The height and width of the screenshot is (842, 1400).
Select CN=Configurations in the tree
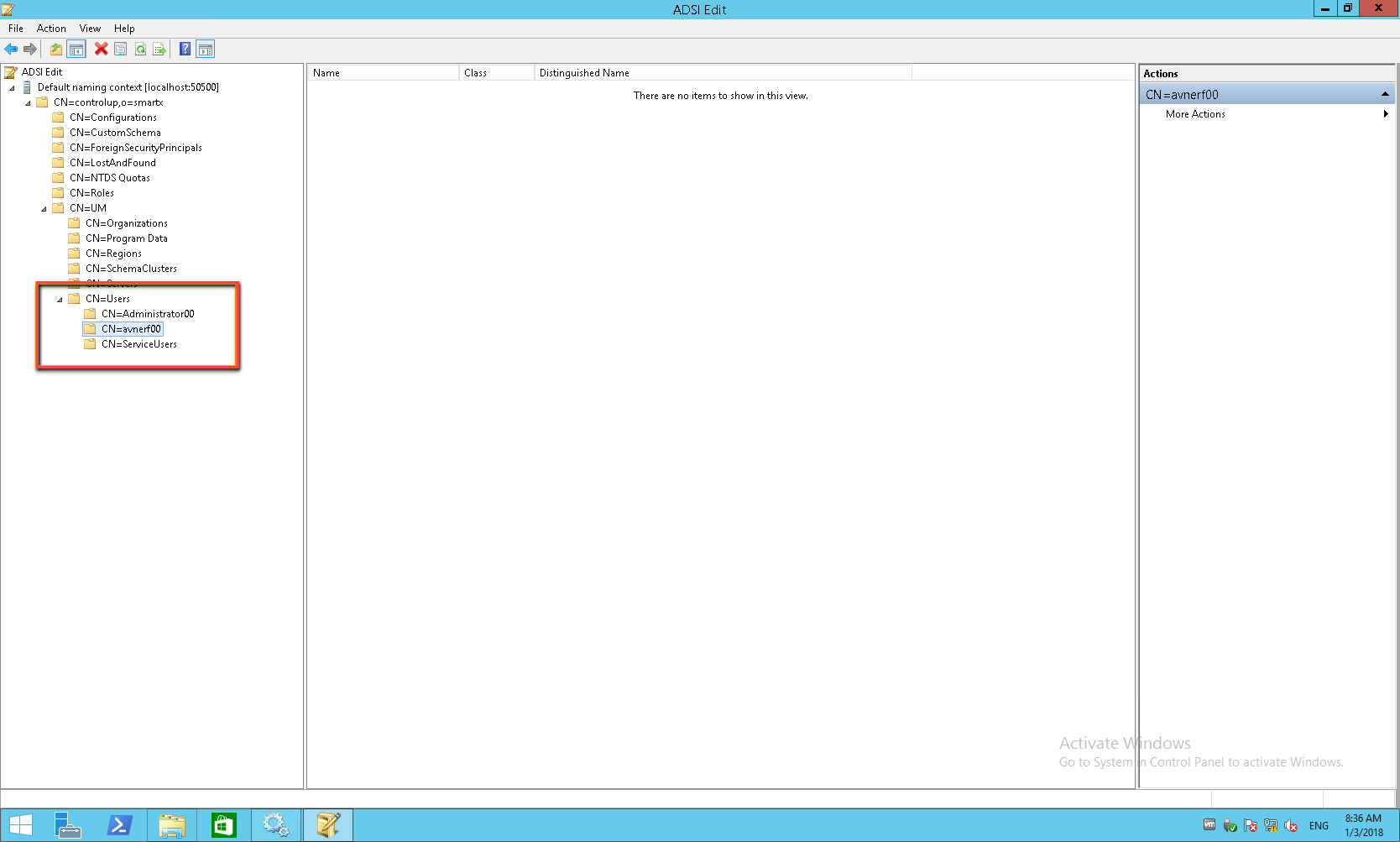pos(113,118)
